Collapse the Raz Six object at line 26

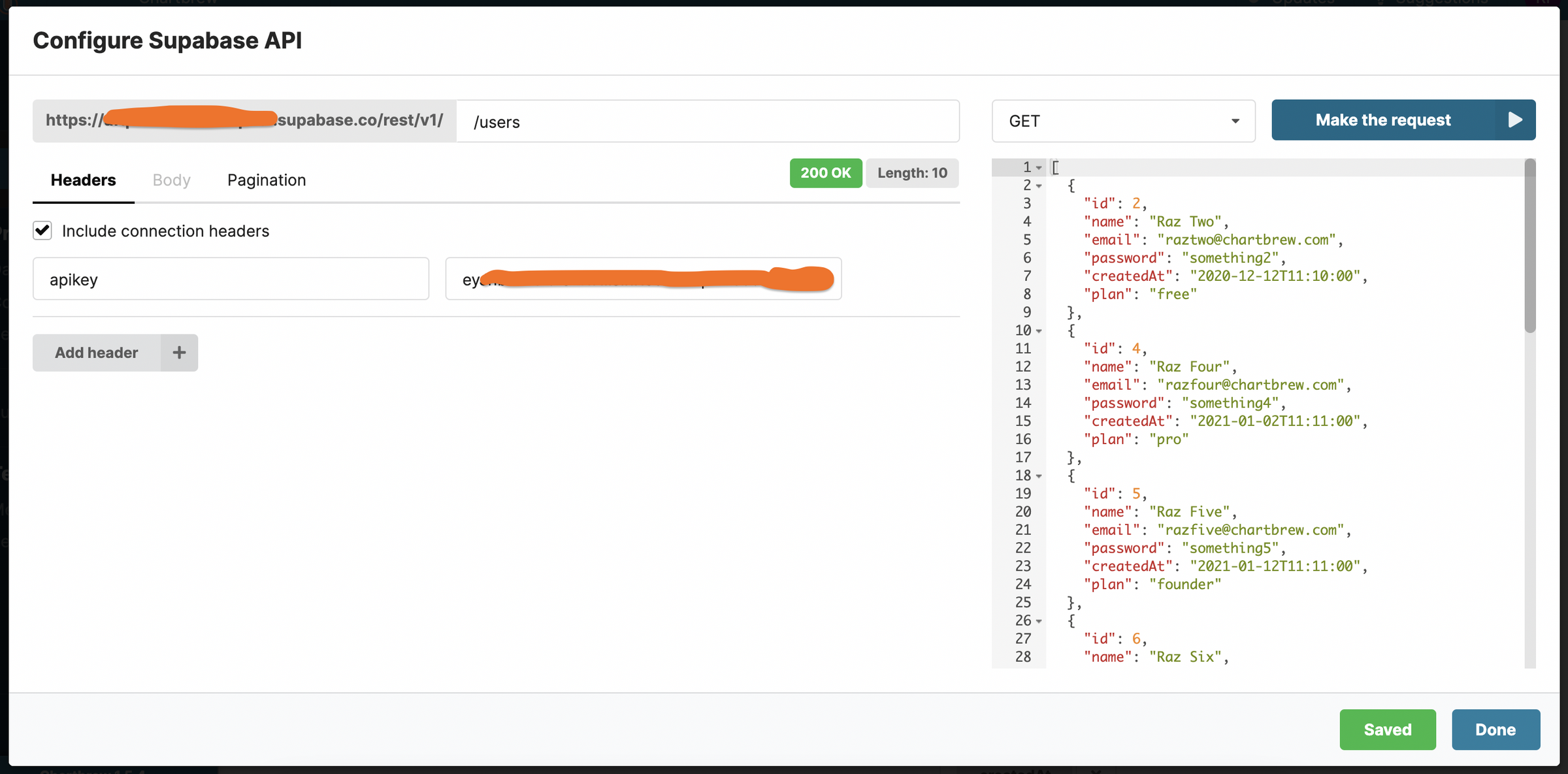pos(1038,621)
